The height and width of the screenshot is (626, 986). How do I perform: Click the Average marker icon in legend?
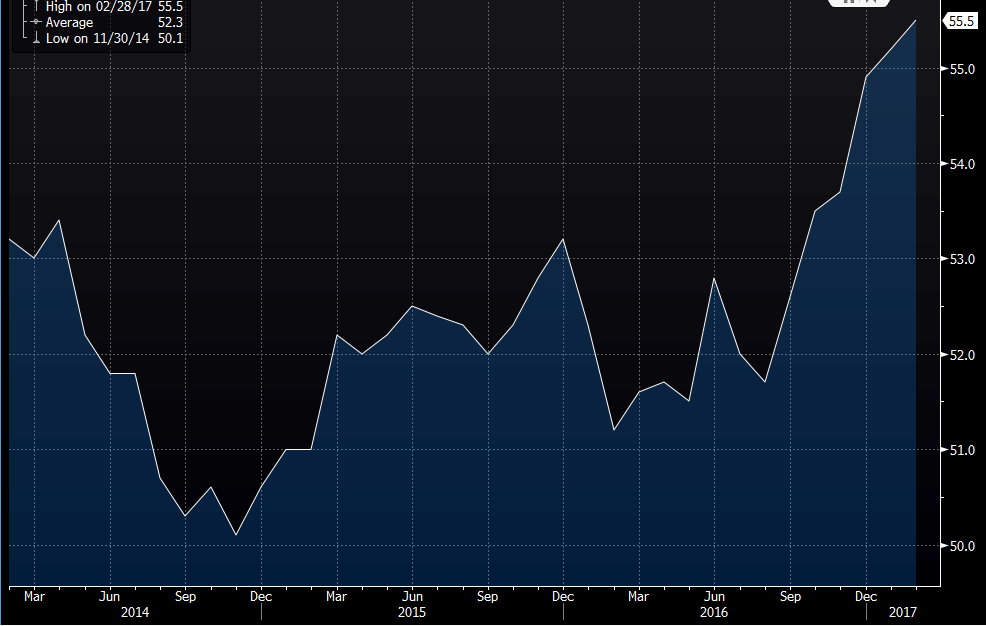coord(35,22)
